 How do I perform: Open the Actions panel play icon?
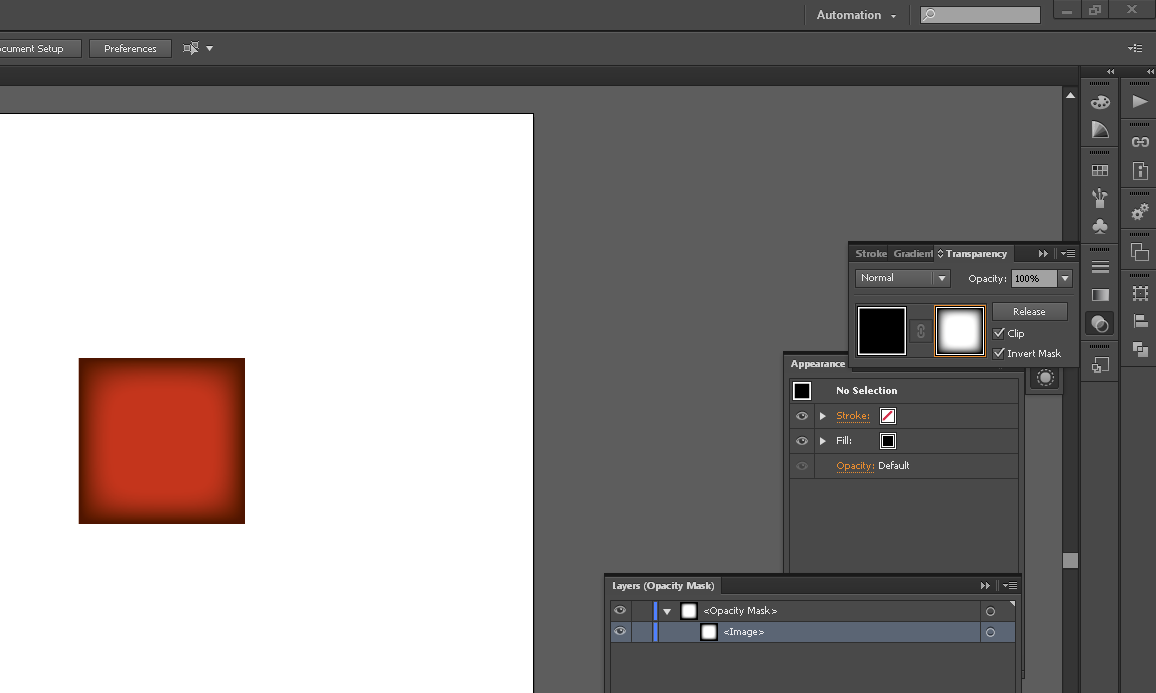coord(1140,102)
